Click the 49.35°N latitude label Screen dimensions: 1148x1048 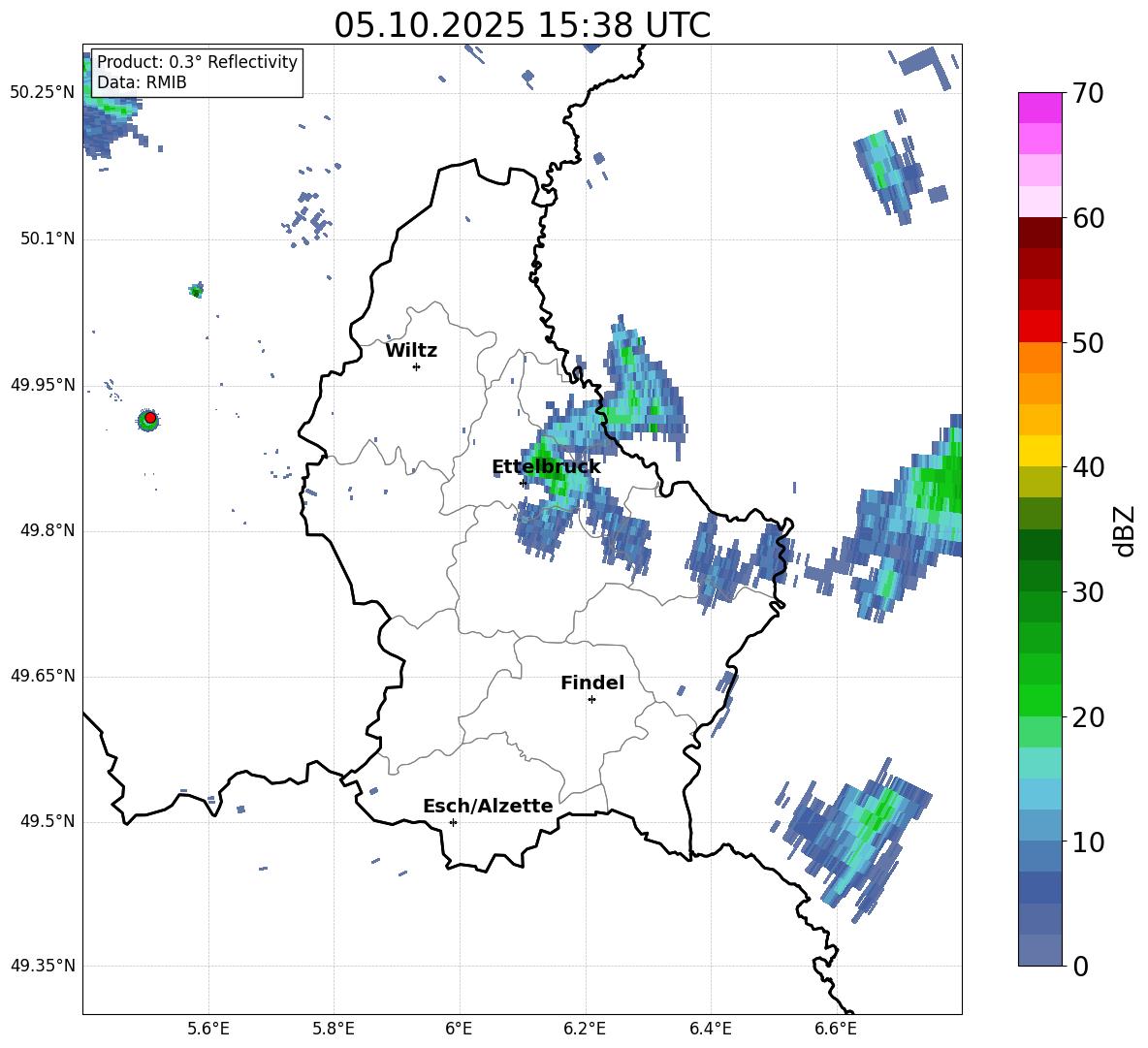point(43,966)
